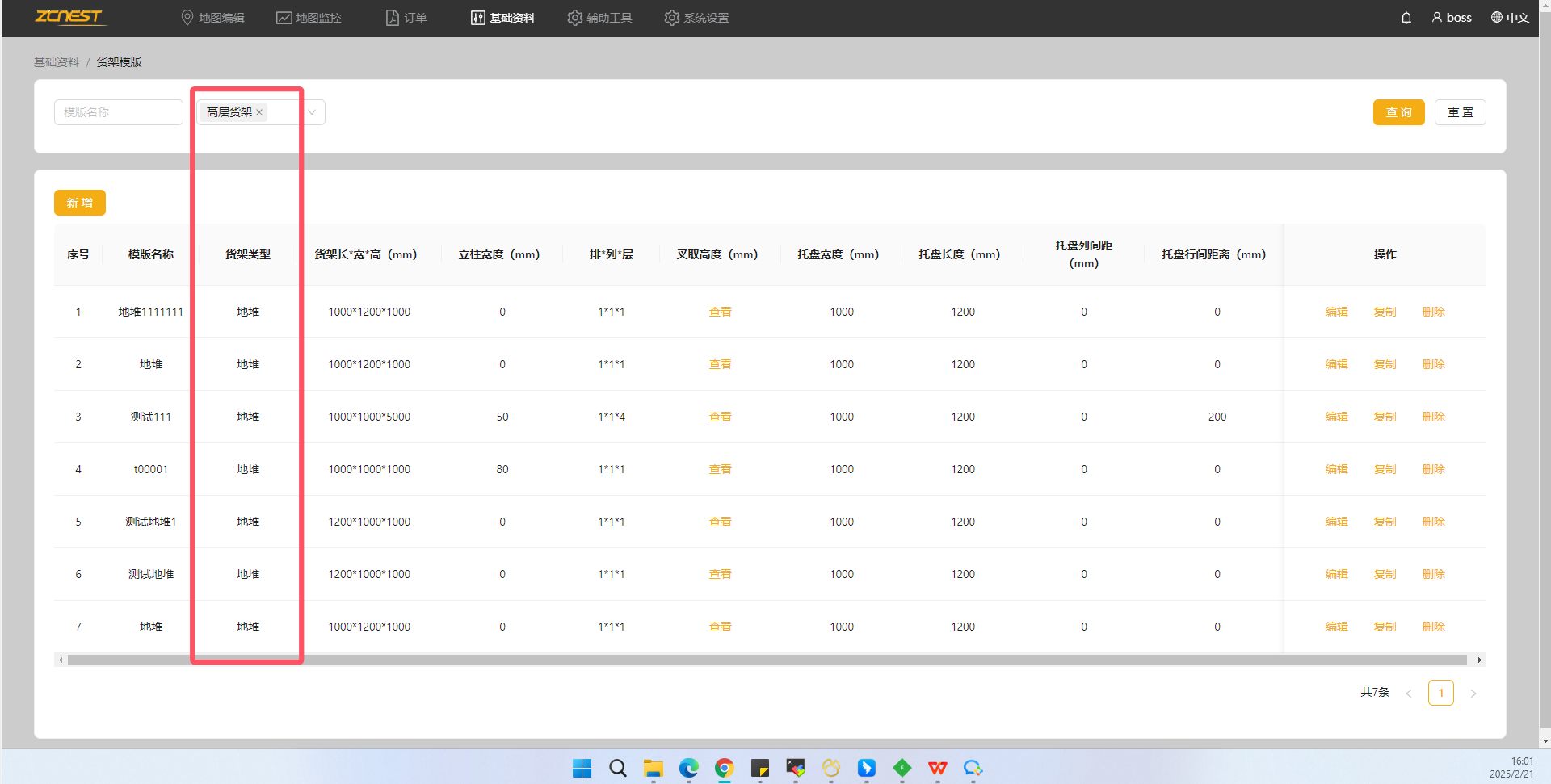Open 地图编辑 menu
The height and width of the screenshot is (784, 1551).
click(x=213, y=18)
